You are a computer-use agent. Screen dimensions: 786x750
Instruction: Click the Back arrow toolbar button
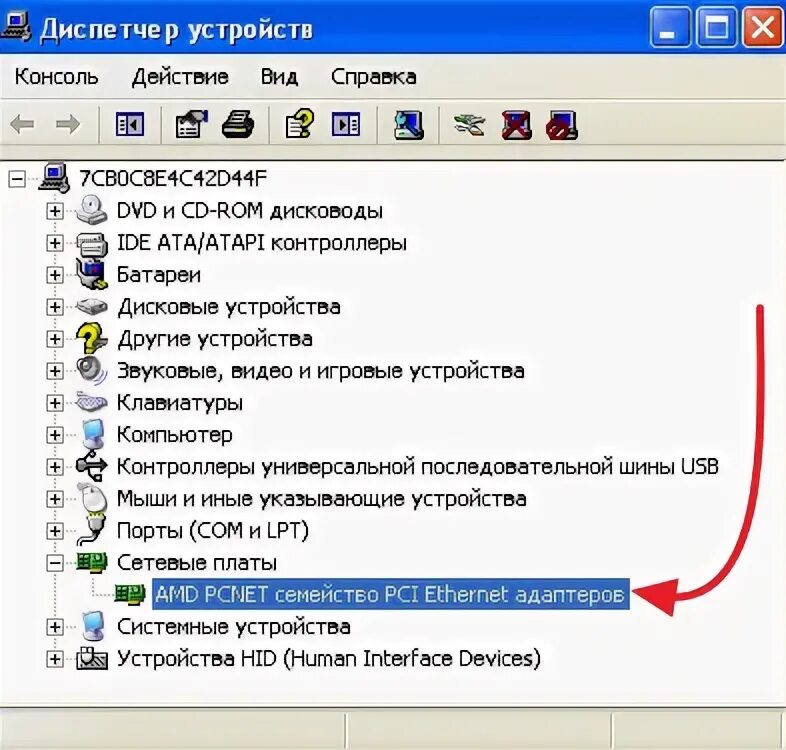tap(23, 124)
